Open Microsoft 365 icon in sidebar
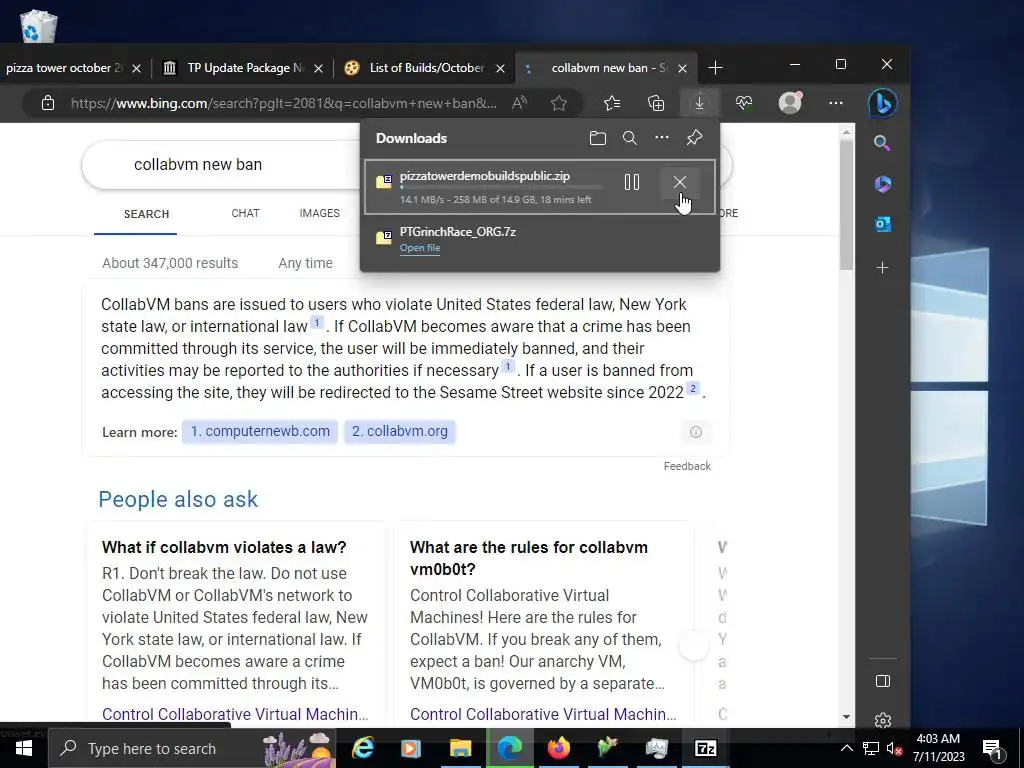This screenshot has width=1024, height=768. tap(882, 184)
